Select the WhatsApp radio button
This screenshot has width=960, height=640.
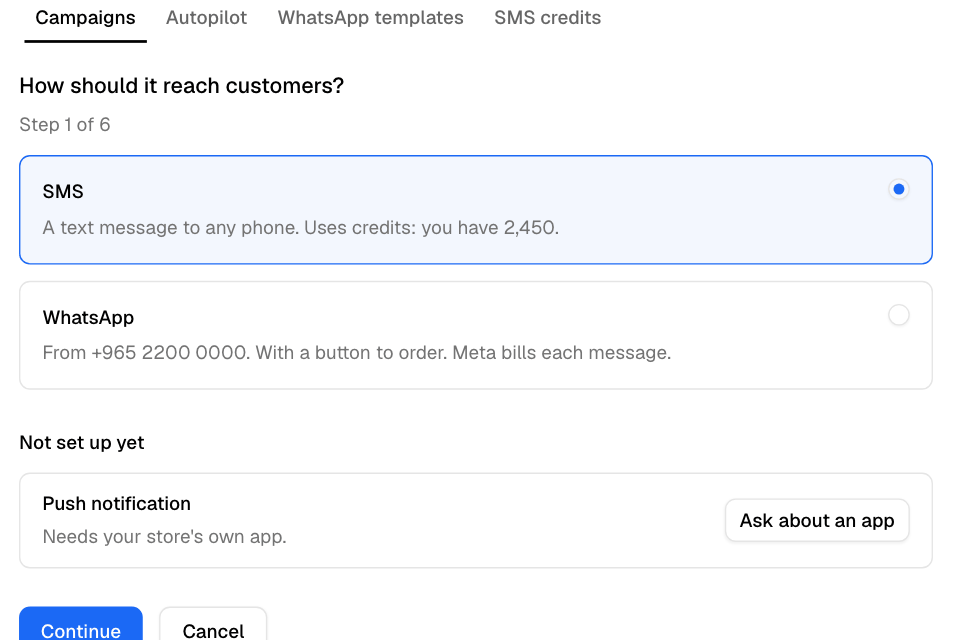898,315
